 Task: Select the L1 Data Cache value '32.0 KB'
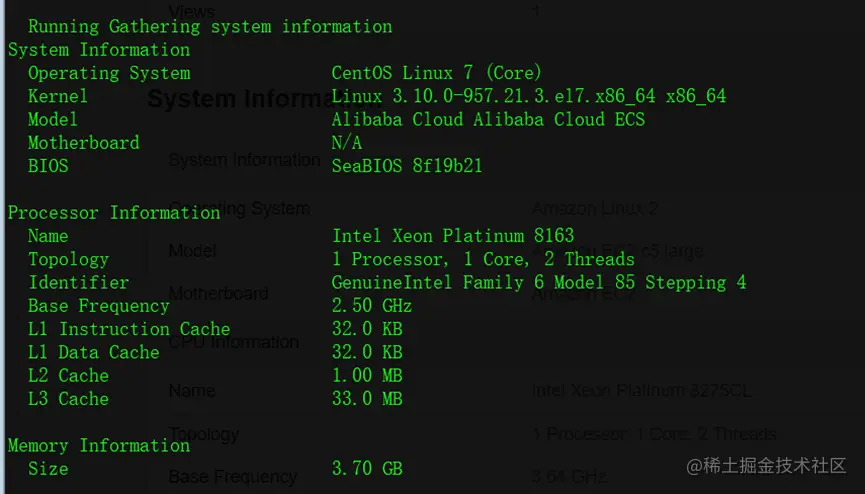(x=367, y=352)
